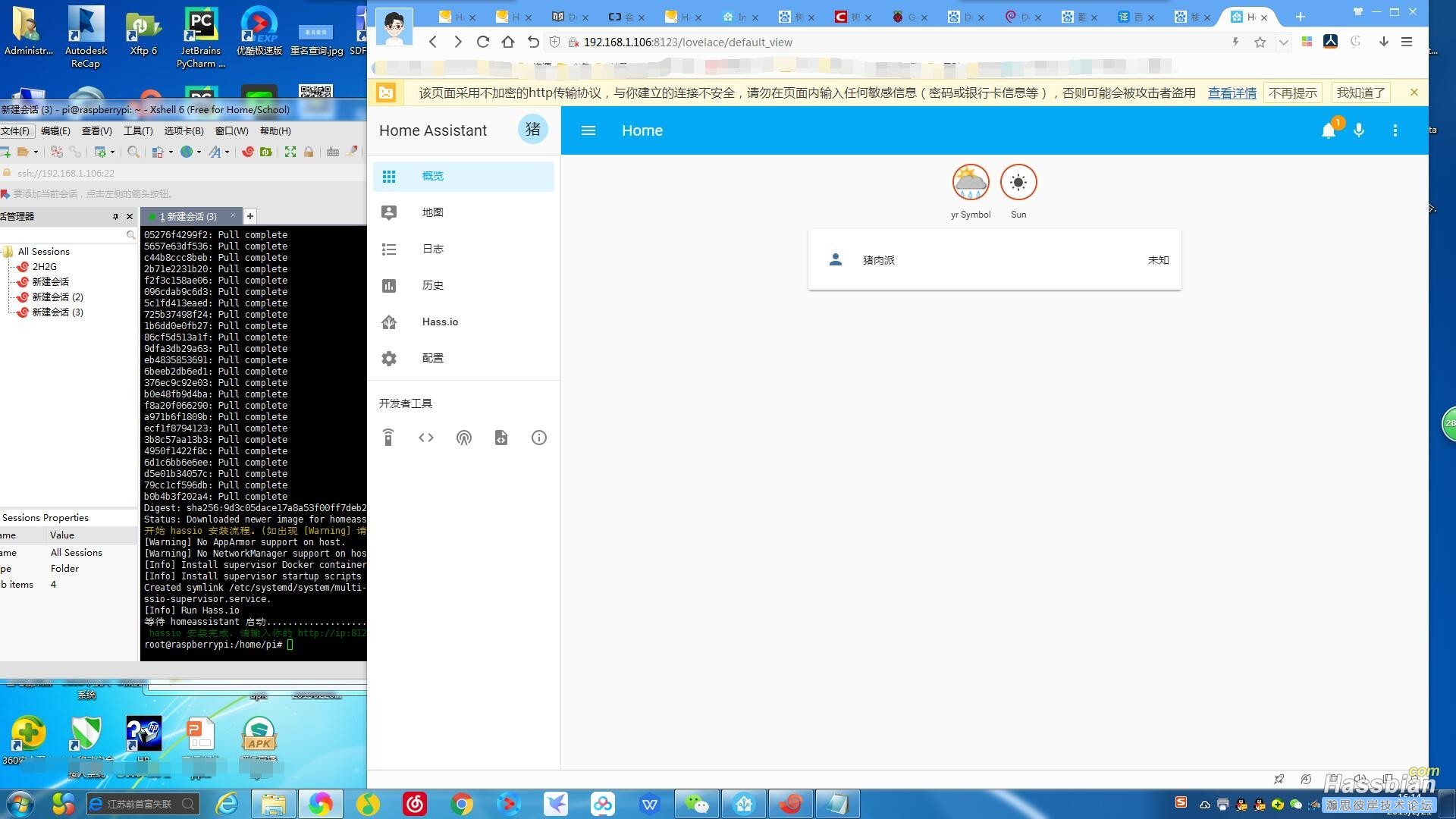Expand Xshell globe encoding dropdown arrow

coord(199,152)
